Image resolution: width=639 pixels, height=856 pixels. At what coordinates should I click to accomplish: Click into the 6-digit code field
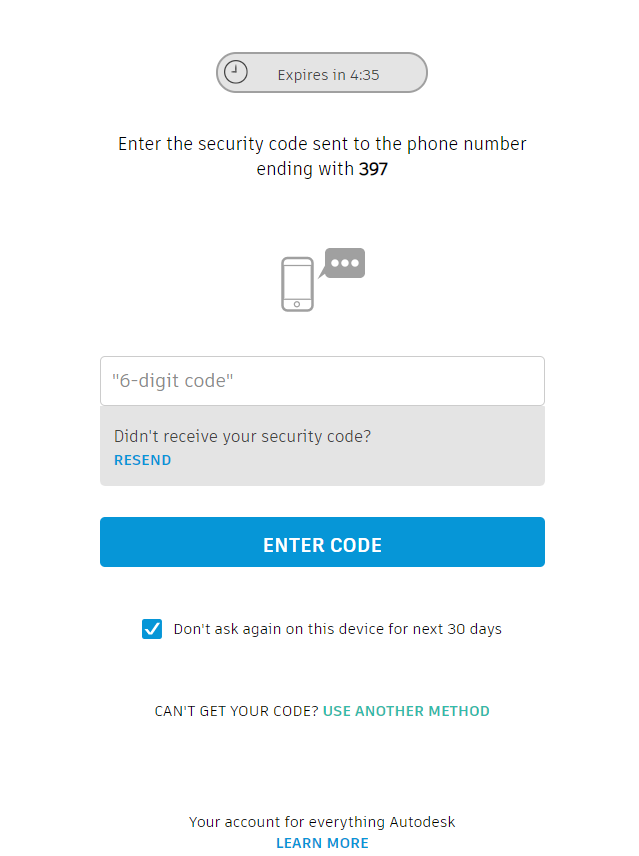tap(322, 381)
